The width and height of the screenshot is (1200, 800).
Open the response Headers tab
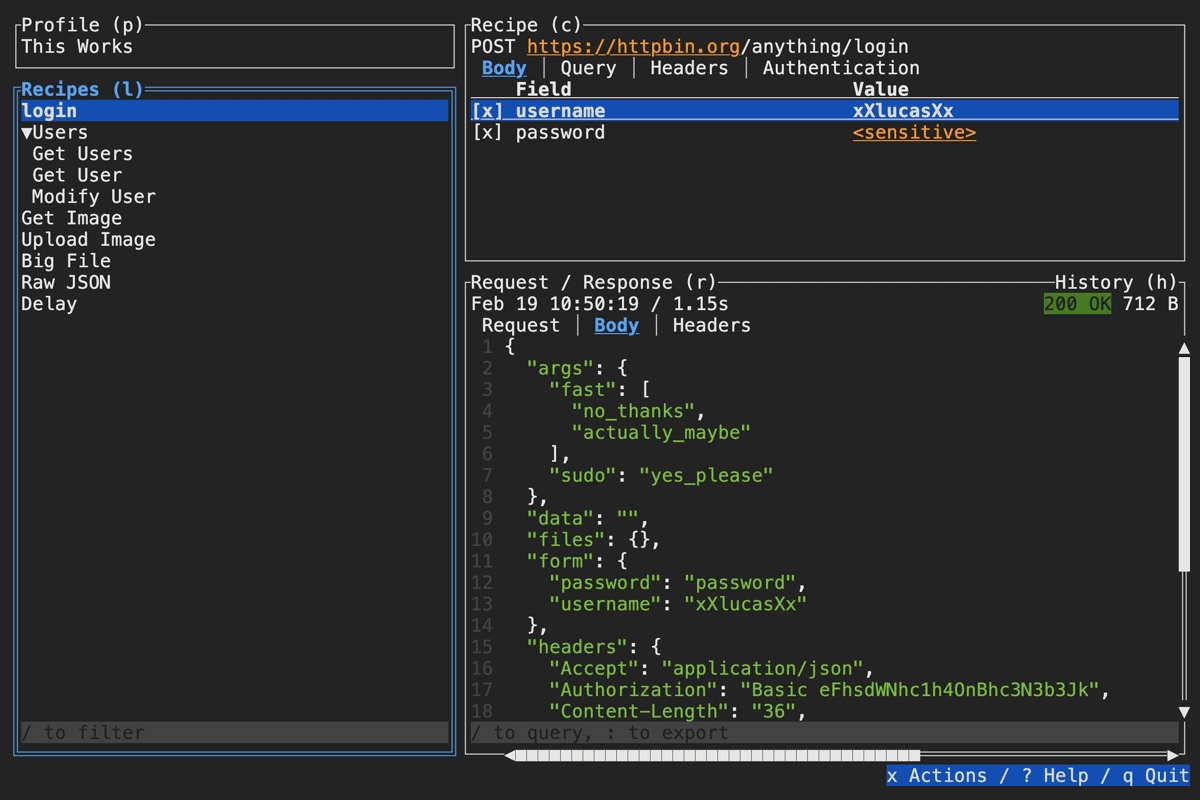tap(710, 325)
